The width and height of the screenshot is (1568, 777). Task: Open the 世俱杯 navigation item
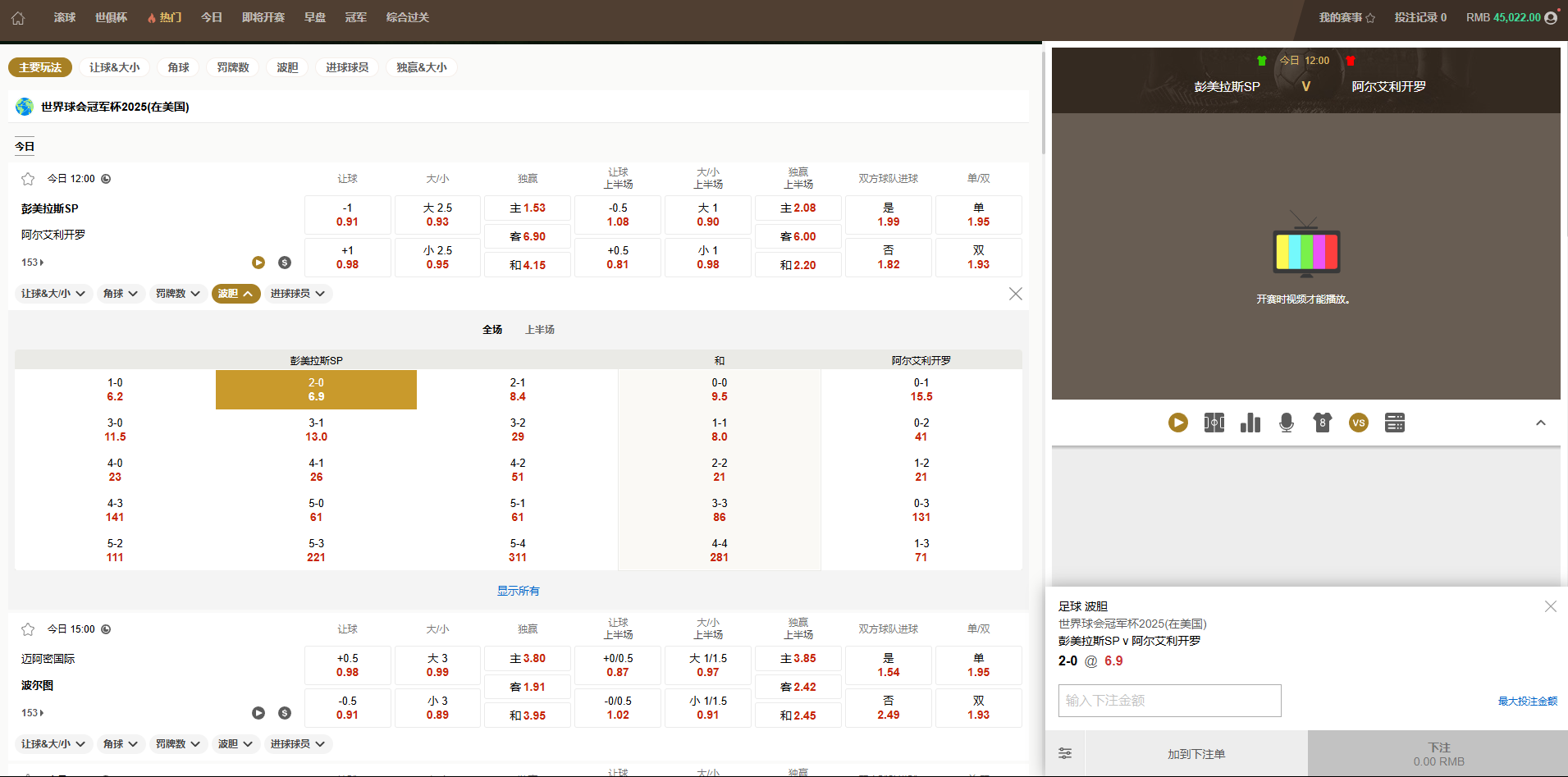pyautogui.click(x=111, y=17)
